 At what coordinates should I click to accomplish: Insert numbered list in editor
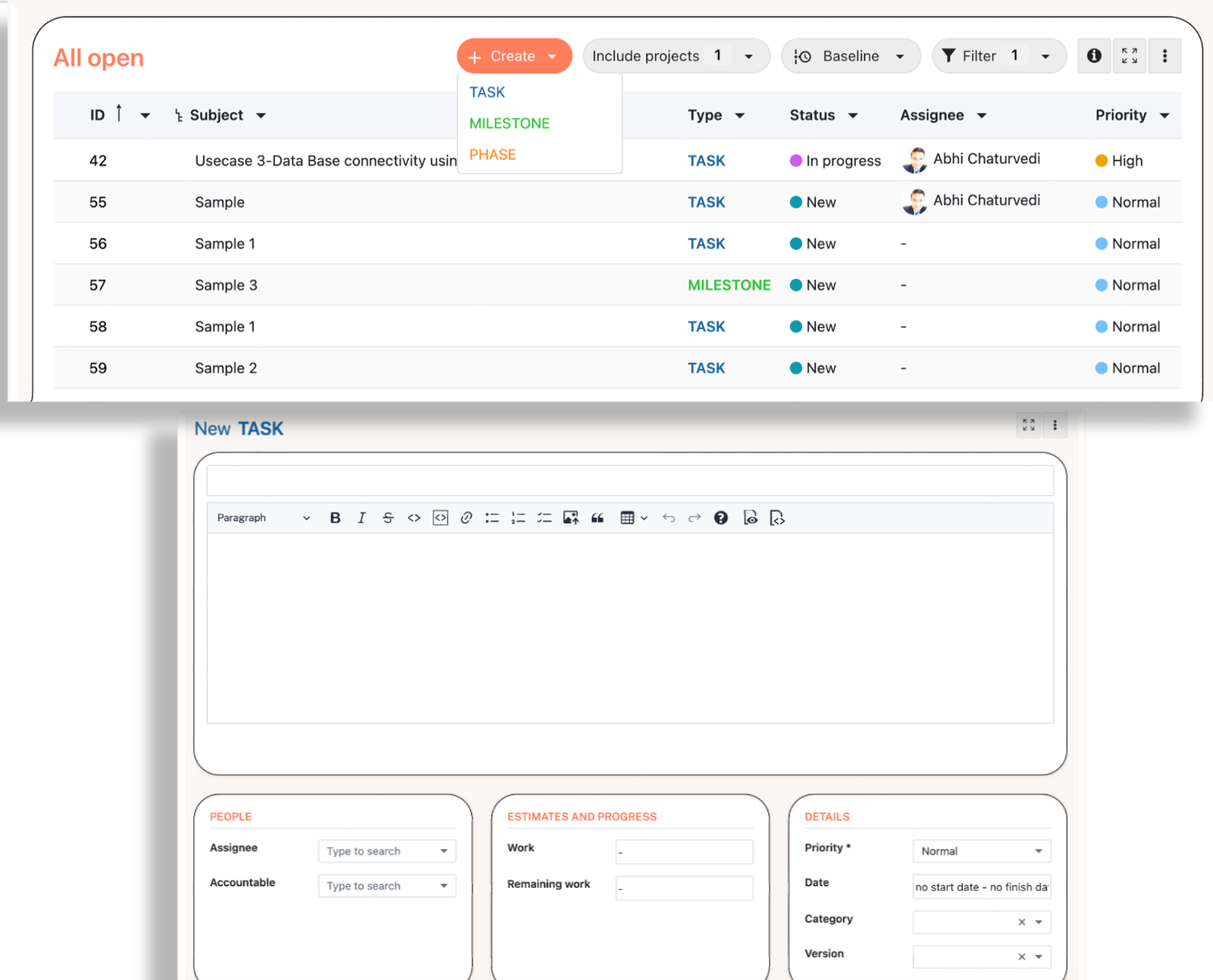click(519, 518)
